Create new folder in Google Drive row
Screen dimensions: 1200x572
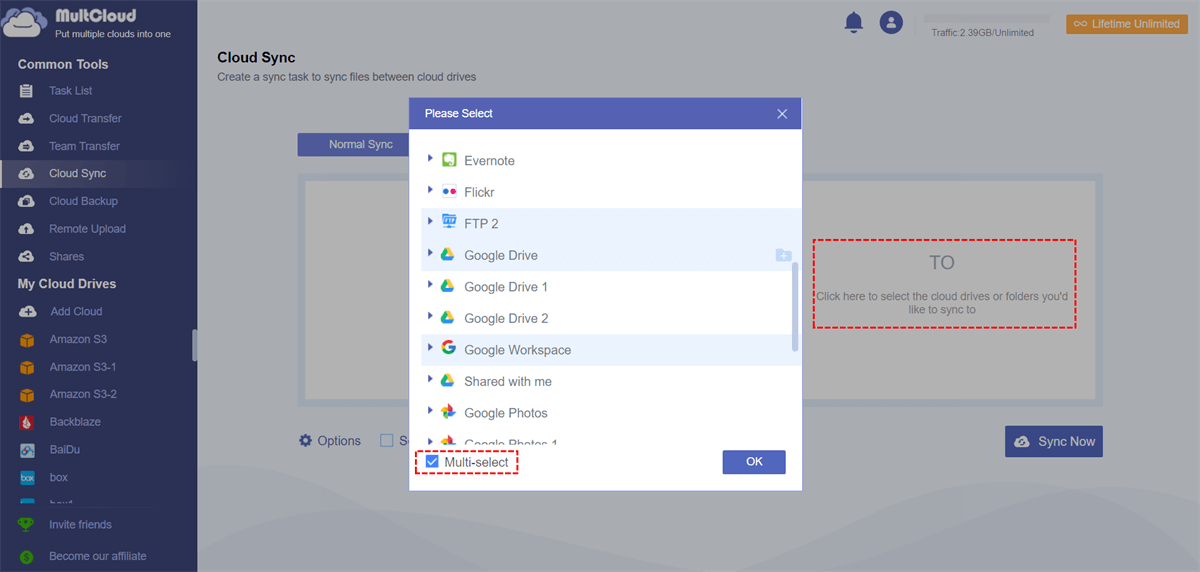pos(783,255)
